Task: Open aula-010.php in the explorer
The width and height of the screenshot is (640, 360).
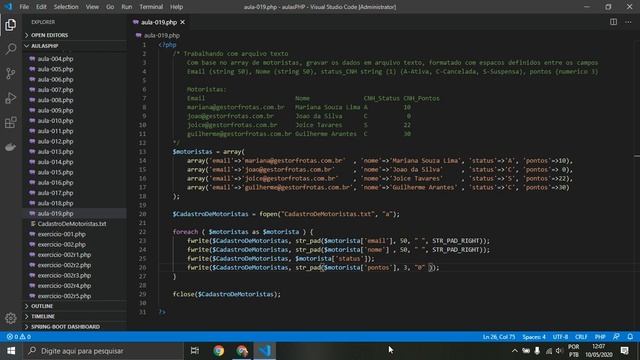Action: [x=75, y=120]
